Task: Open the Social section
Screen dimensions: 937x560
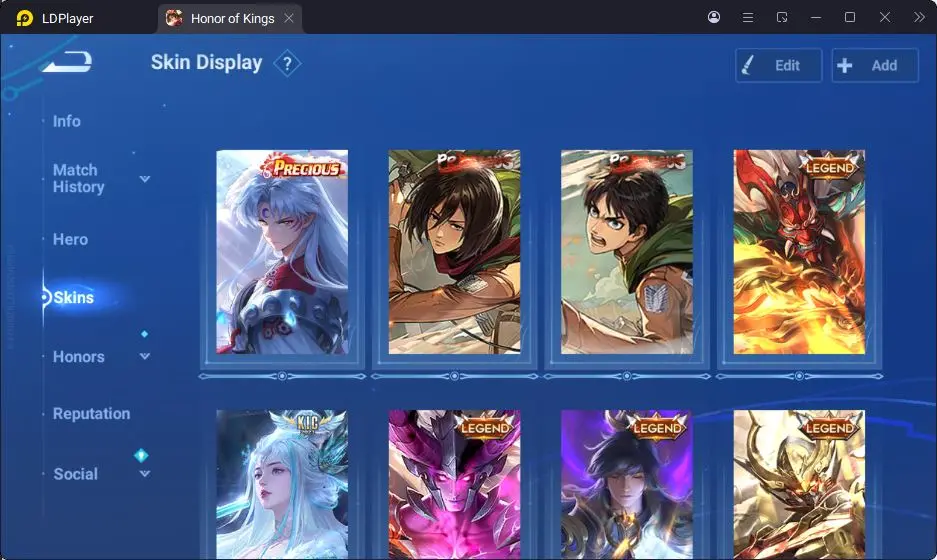Action: (75, 474)
